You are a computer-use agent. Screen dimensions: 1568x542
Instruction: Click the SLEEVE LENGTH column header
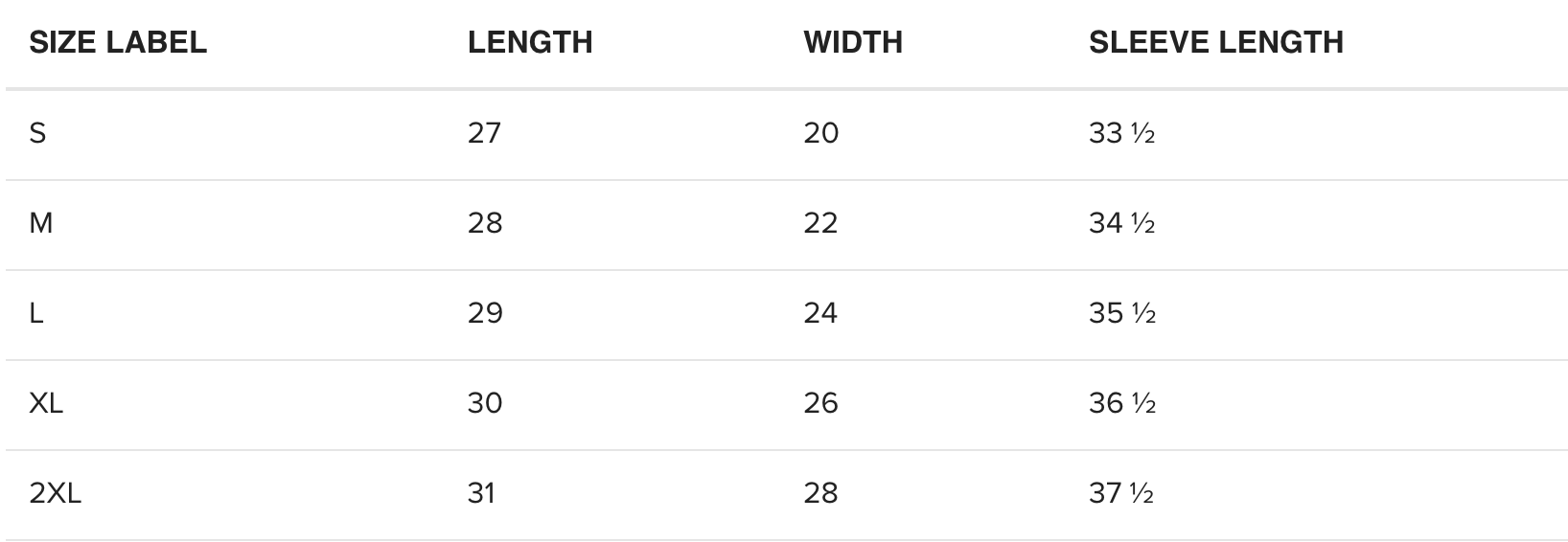(1215, 42)
